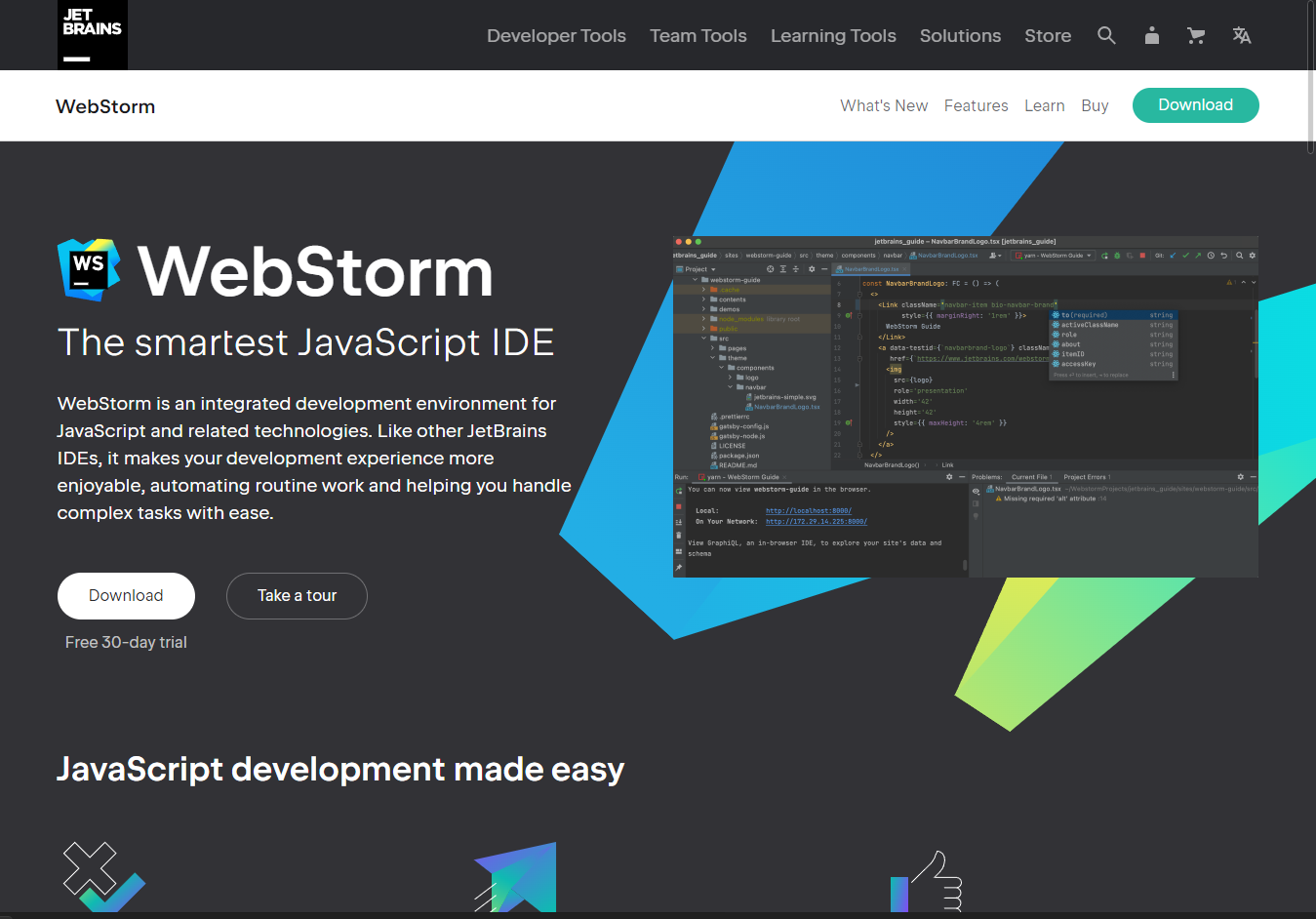Image resolution: width=1316 pixels, height=919 pixels.
Task: Open the Developer Tools menu
Action: point(556,36)
